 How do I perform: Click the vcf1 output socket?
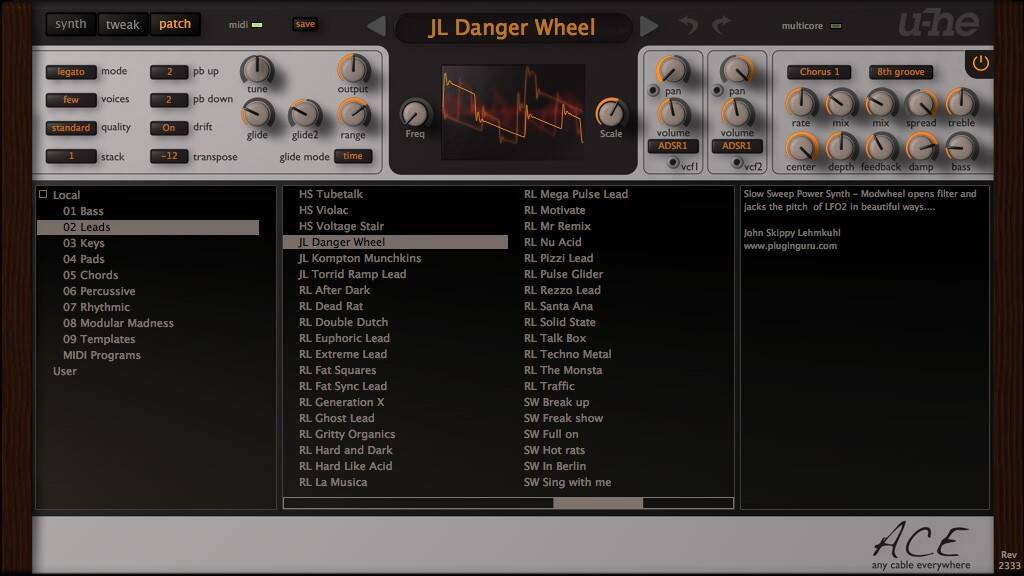point(673,163)
